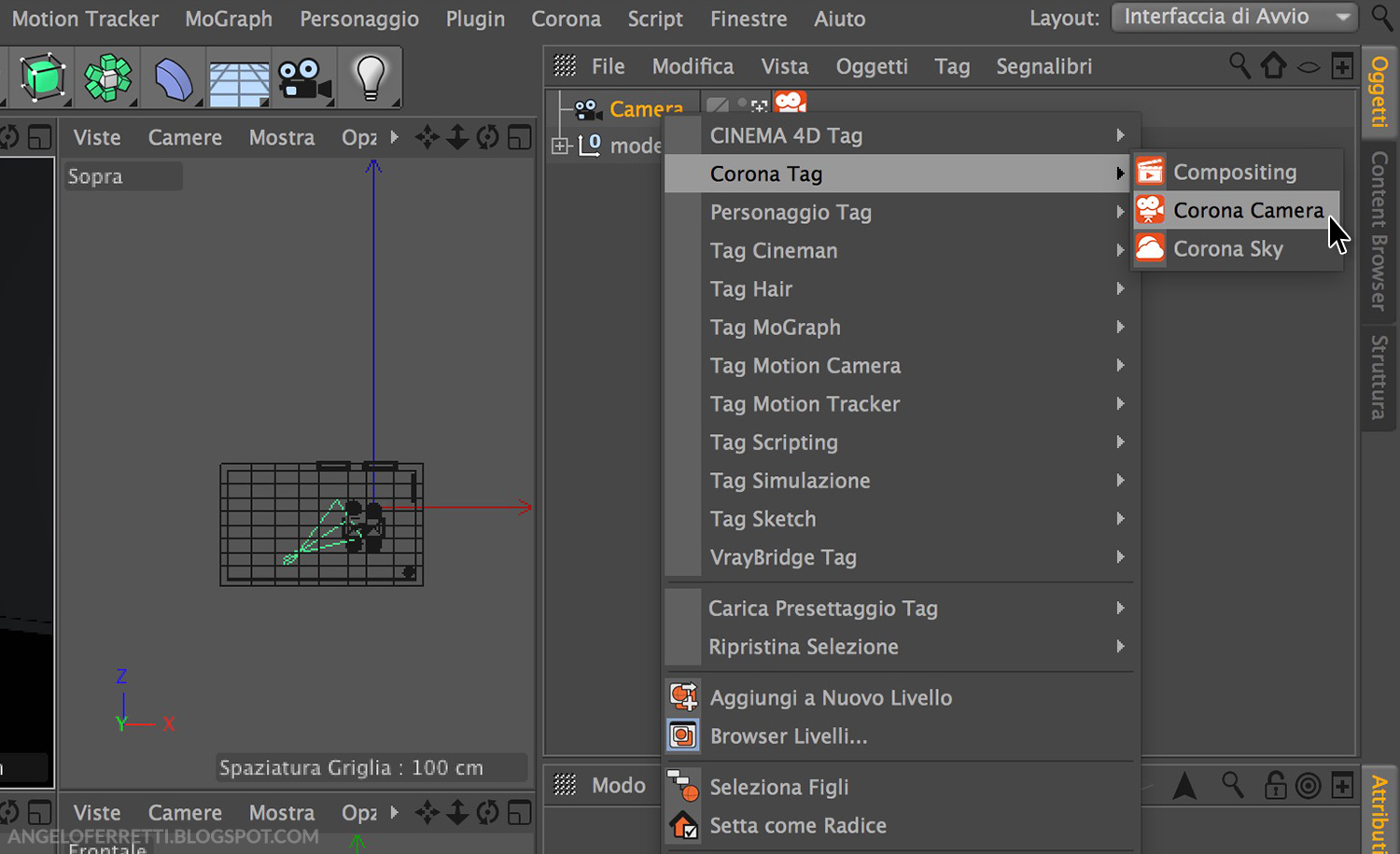Open the Layout dropdown Interfaccia di Avvio
Screen dimensions: 1400x854
(x=1233, y=17)
